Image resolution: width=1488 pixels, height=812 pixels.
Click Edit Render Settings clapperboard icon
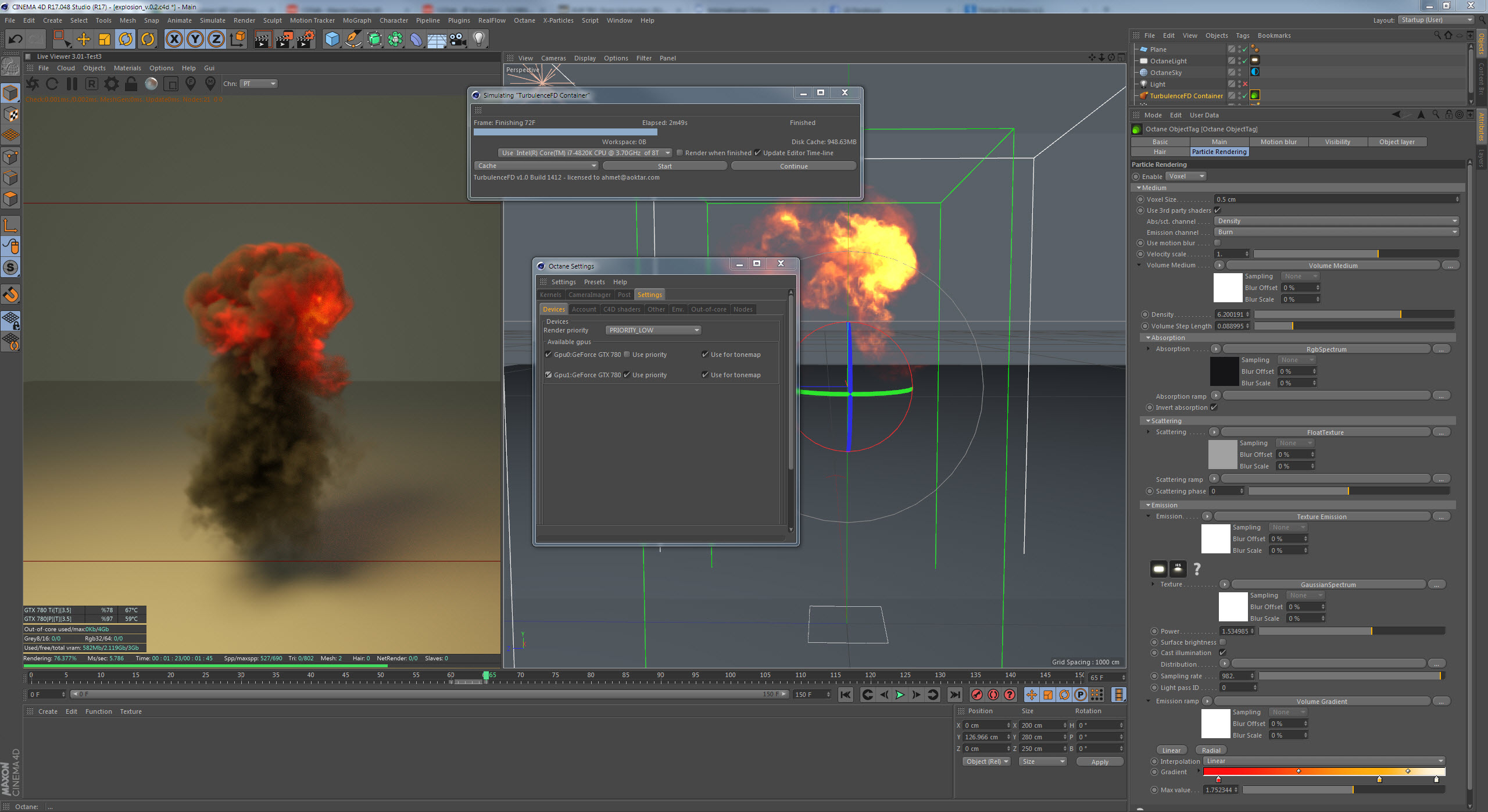click(x=306, y=39)
